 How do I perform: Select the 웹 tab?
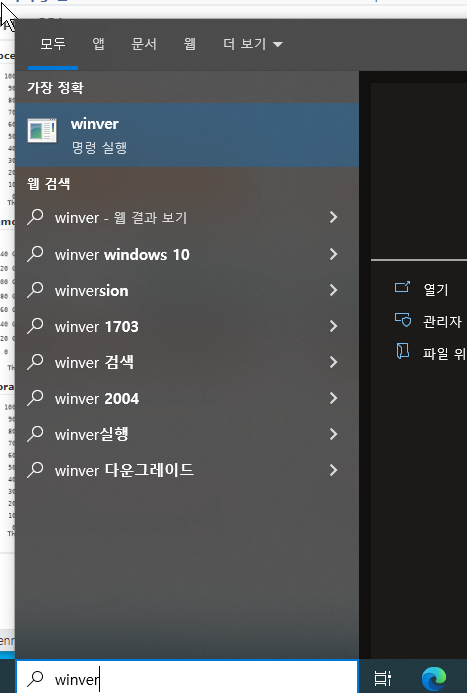point(190,44)
